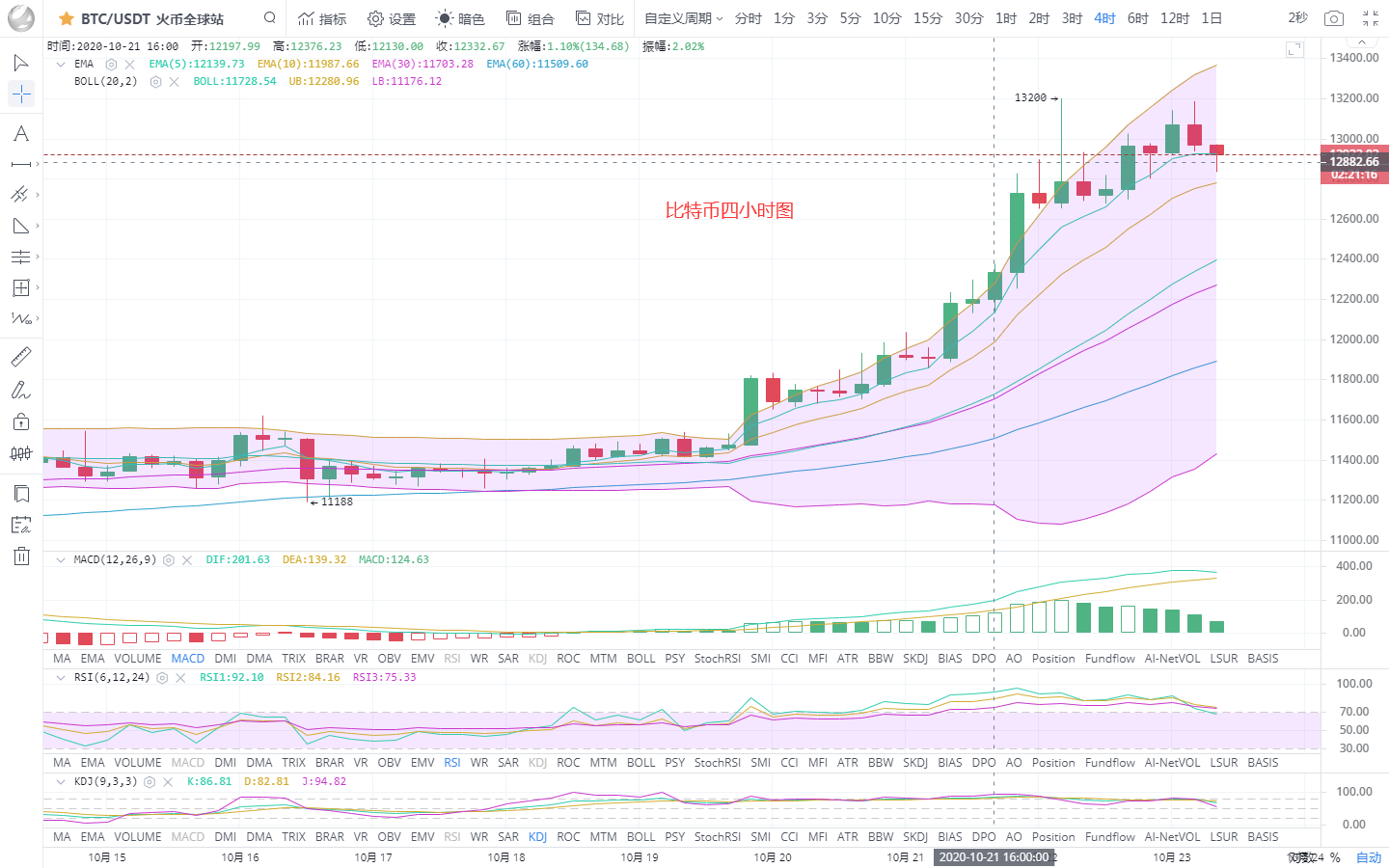The width and height of the screenshot is (1389, 868).
Task: Switch to the 分时 timeframe
Action: coord(748,18)
